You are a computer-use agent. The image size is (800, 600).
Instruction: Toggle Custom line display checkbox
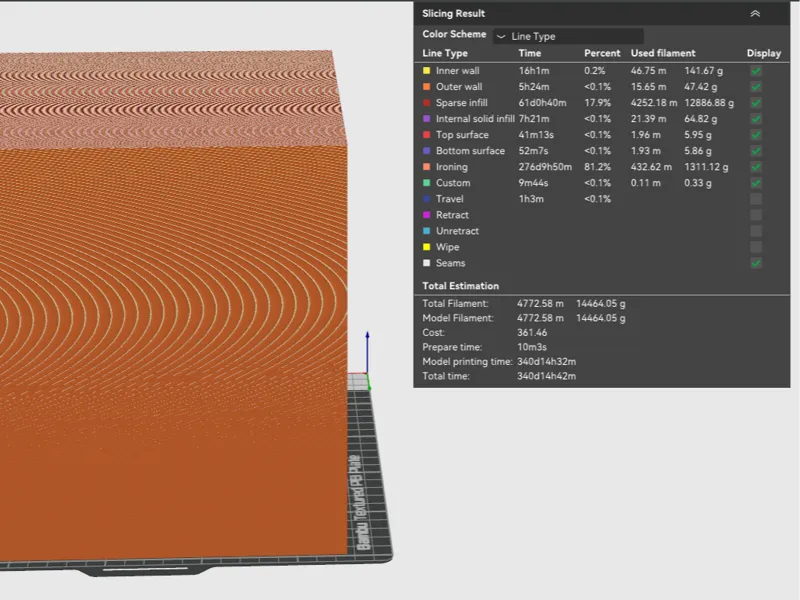[x=756, y=183]
